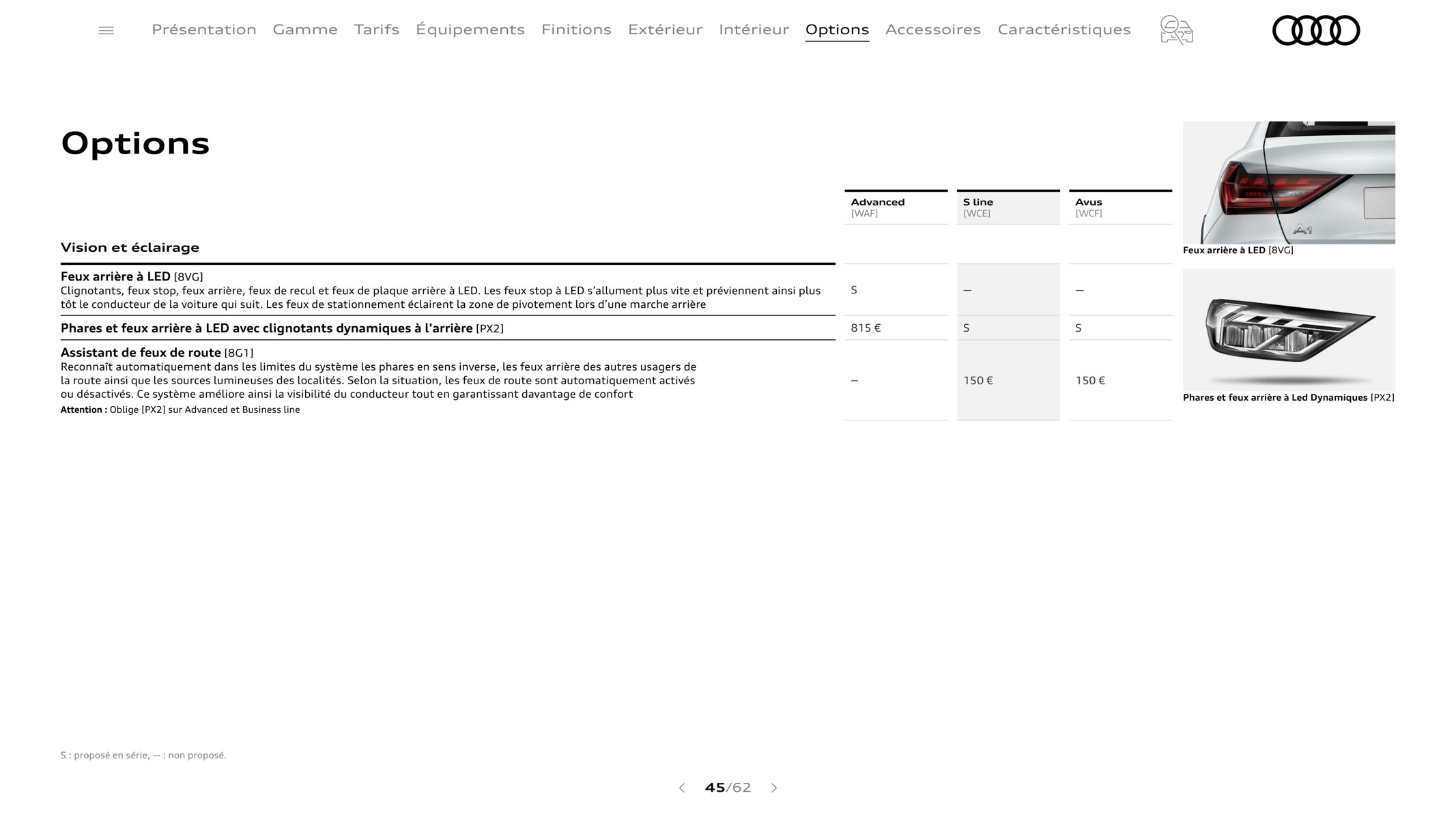
Task: Click the Options page heading
Action: tap(135, 143)
